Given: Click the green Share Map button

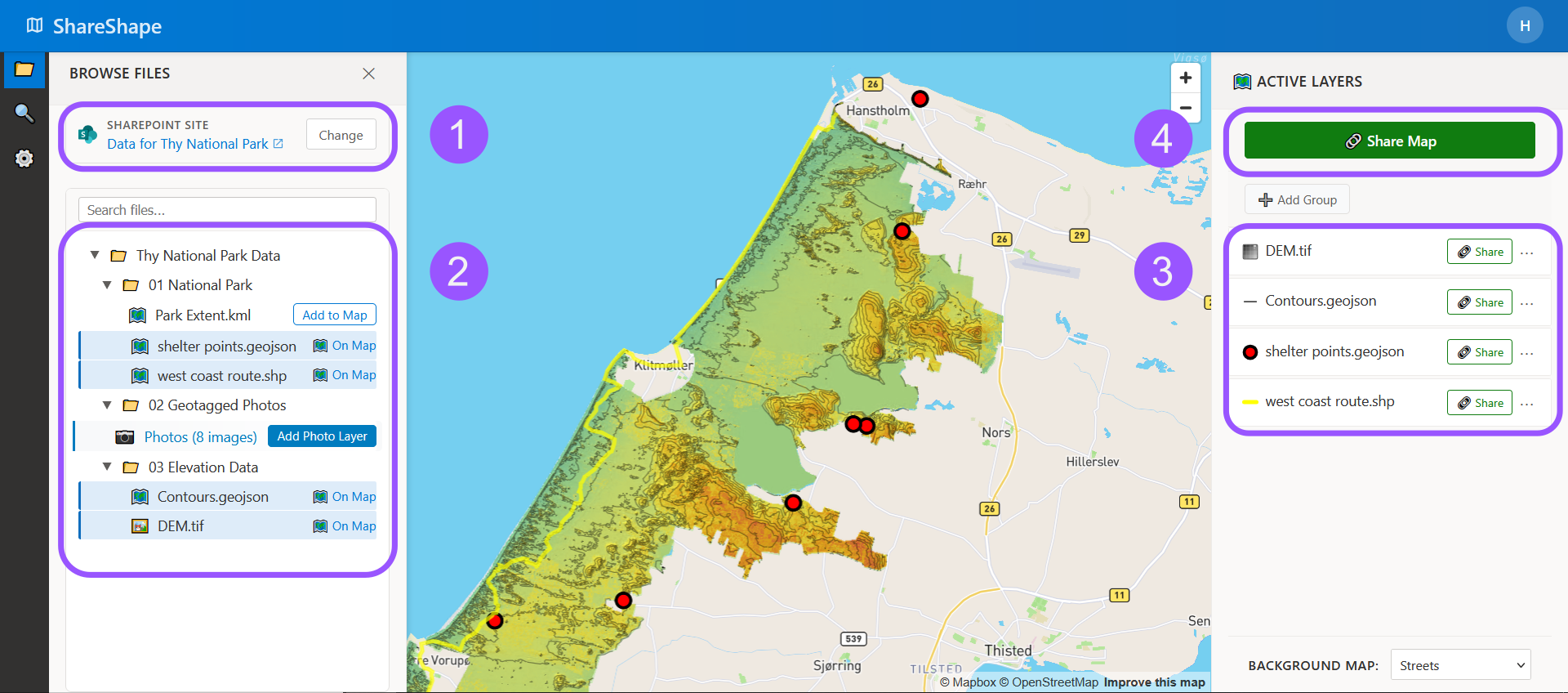Looking at the screenshot, I should click(x=1389, y=141).
